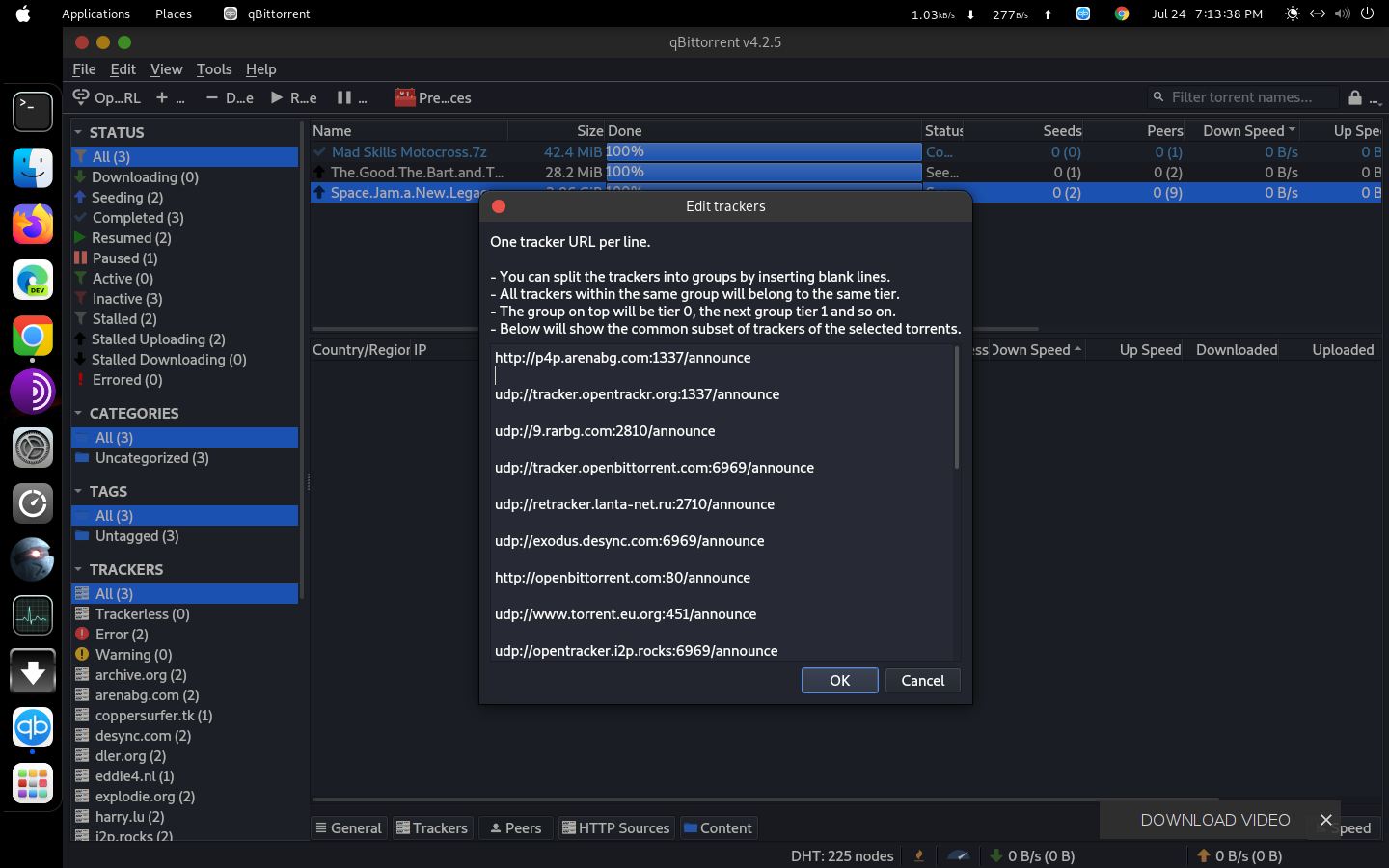Collapse the STATUS section in sidebar
1389x868 pixels.
(x=78, y=132)
